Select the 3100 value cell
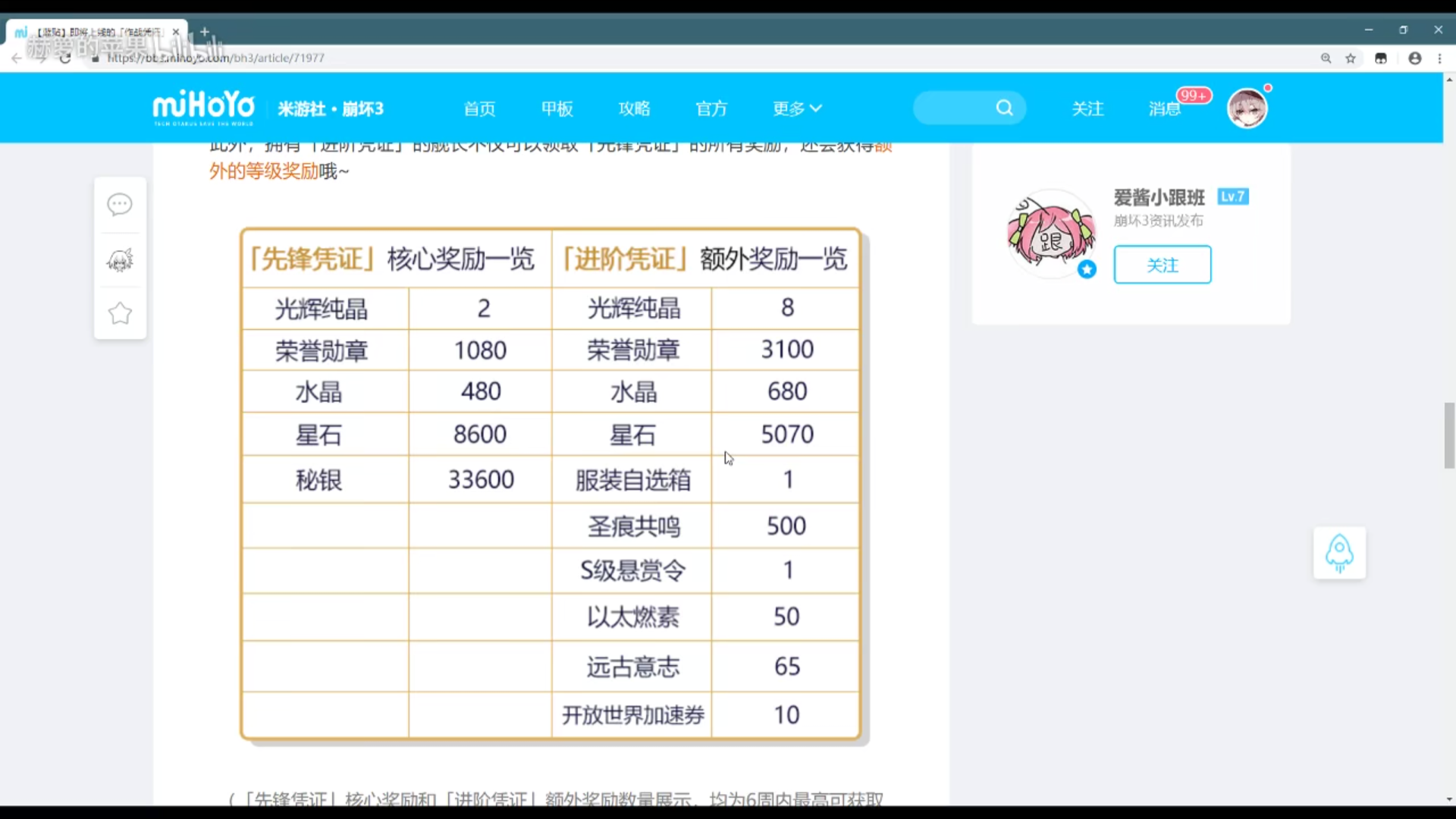Image resolution: width=1456 pixels, height=819 pixels. (x=787, y=350)
